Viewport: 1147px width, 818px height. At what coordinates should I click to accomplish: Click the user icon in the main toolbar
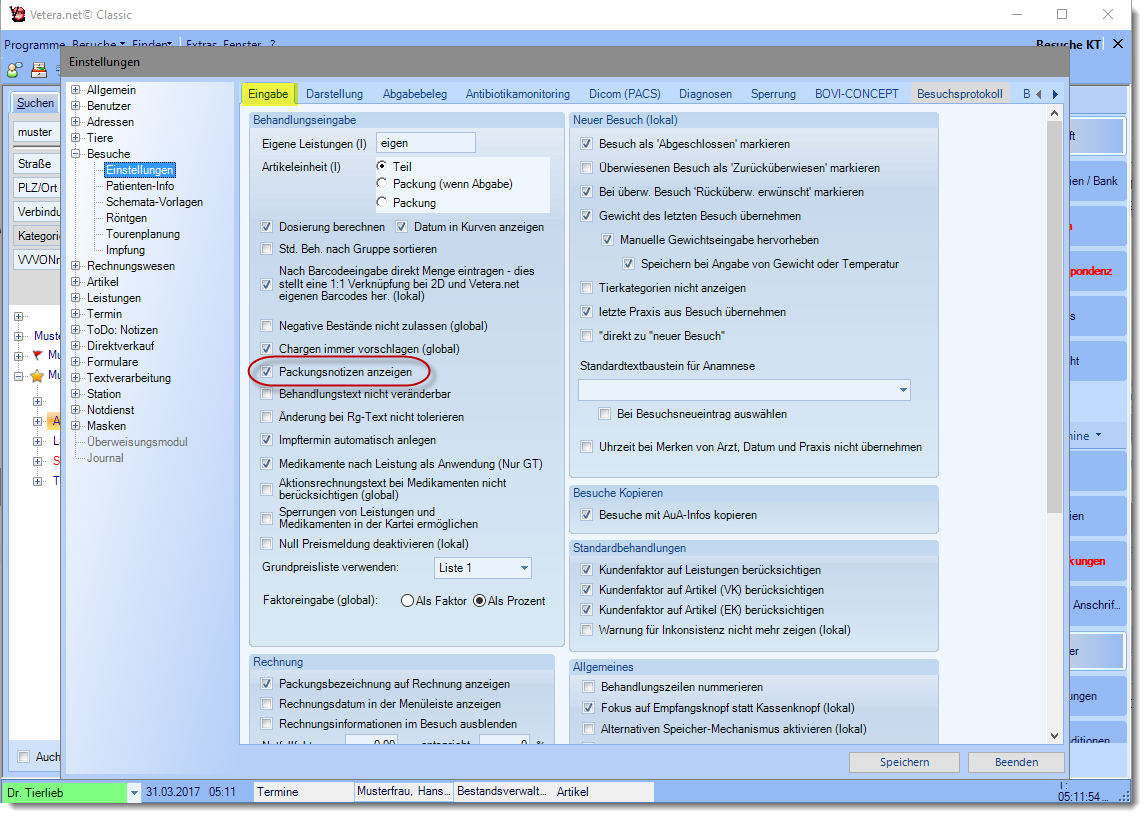click(14, 70)
